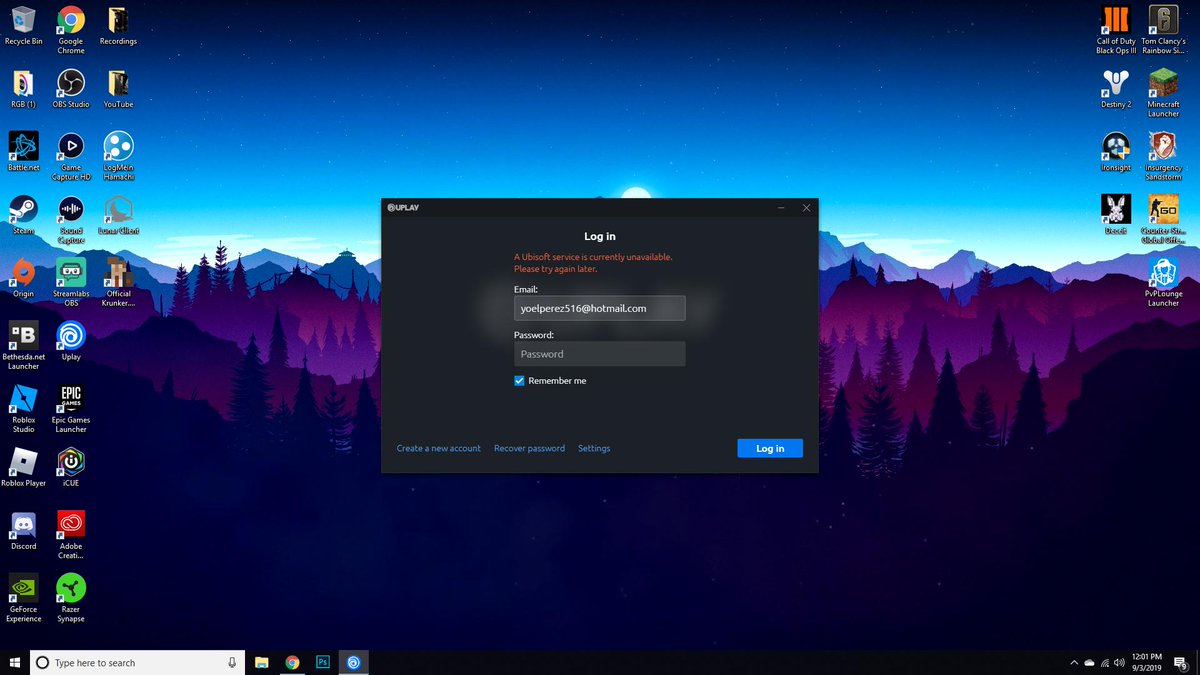Open Origin desktop shortcut

23,278
